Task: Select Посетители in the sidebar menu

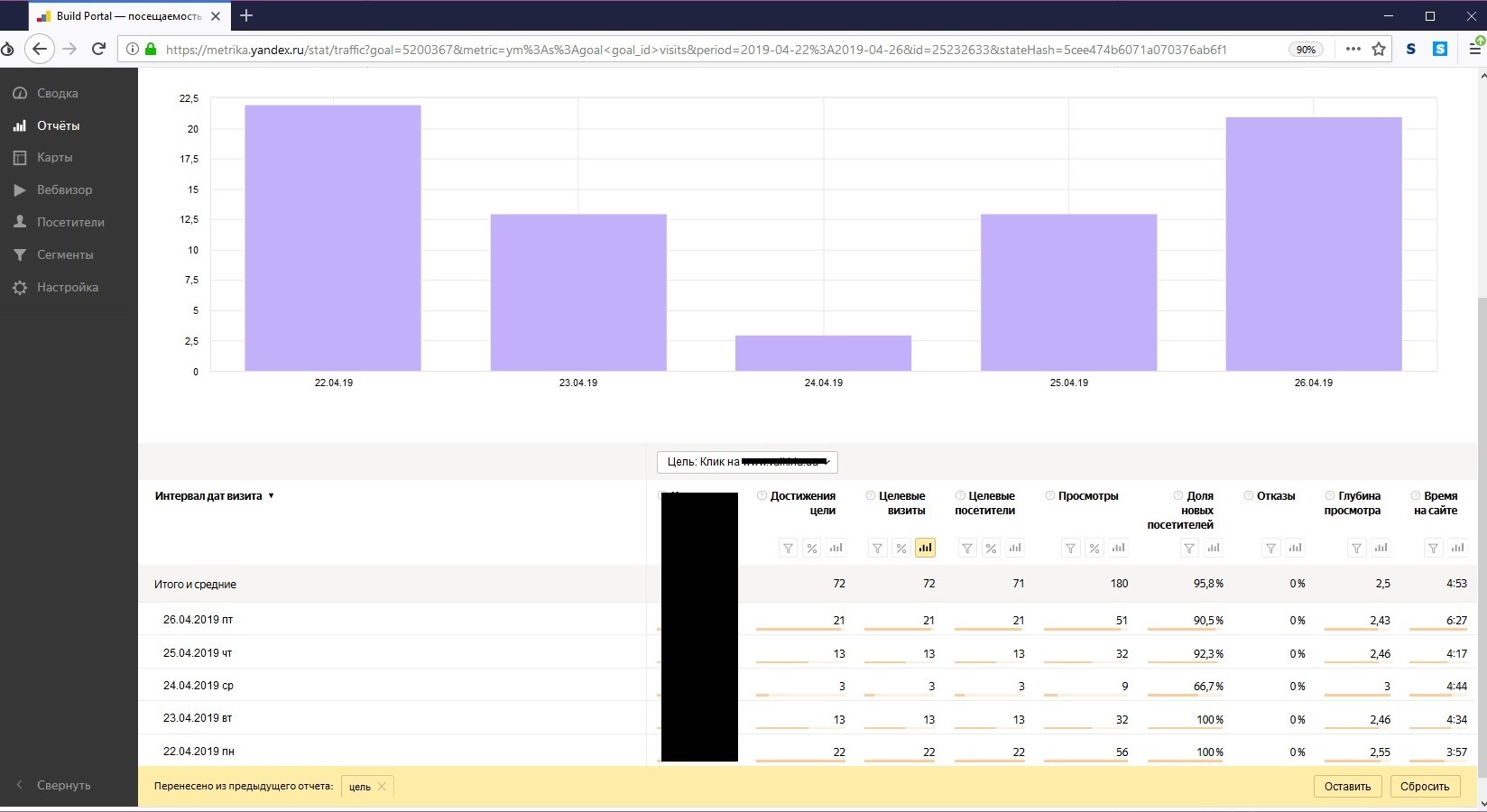Action: 70,222
